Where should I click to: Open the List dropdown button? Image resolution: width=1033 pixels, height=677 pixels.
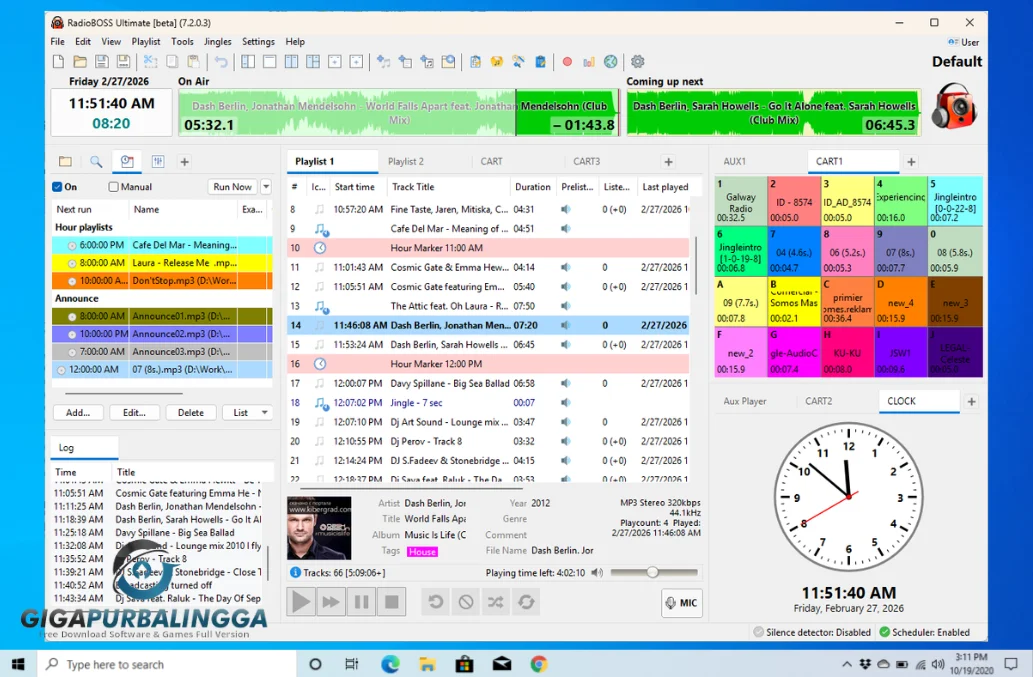click(x=248, y=413)
